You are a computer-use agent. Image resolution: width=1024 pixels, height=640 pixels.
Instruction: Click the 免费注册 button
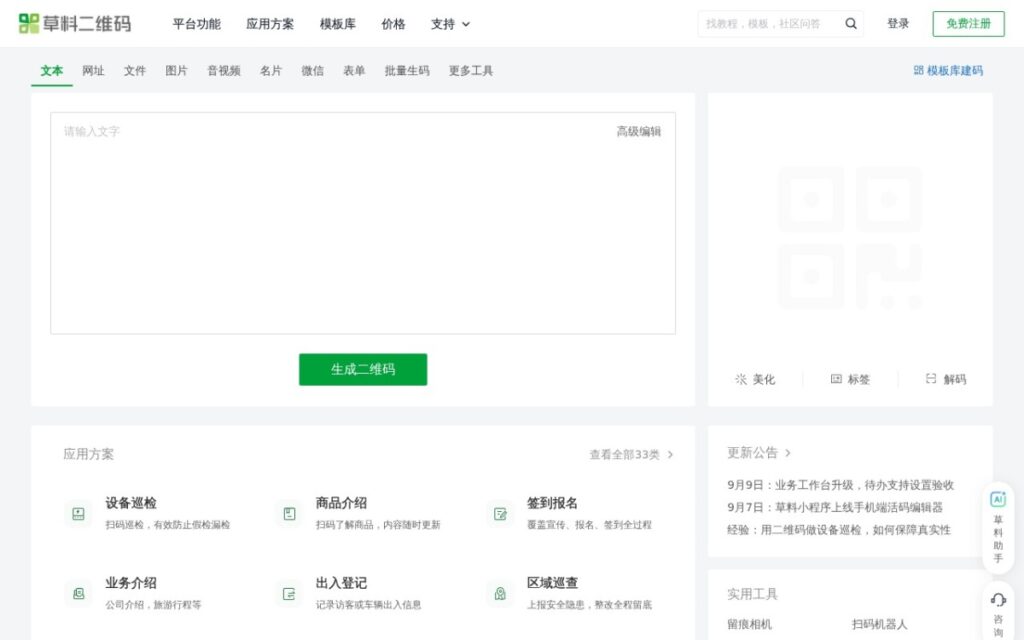968,24
